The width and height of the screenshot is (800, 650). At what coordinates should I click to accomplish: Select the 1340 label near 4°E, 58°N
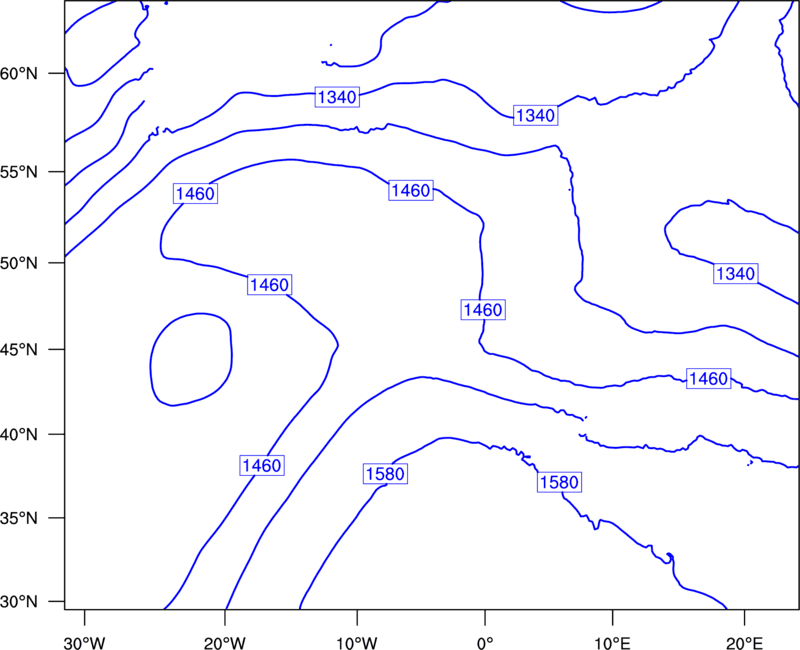pos(535,116)
